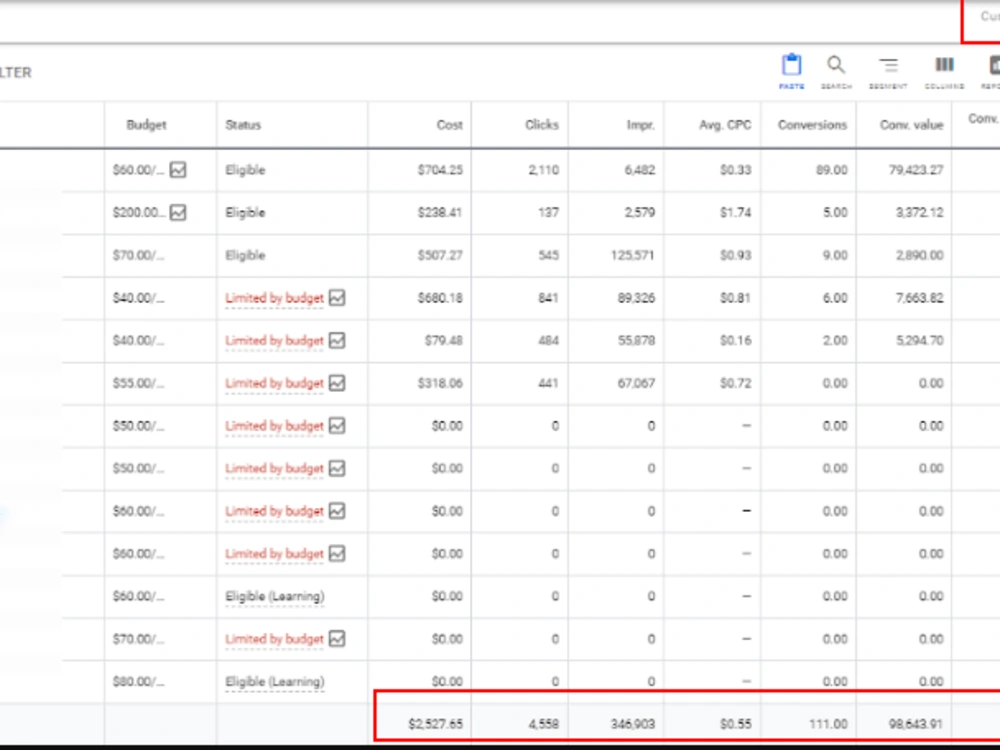Image resolution: width=1000 pixels, height=750 pixels.
Task: Select the clicks value 137
Action: pos(548,212)
